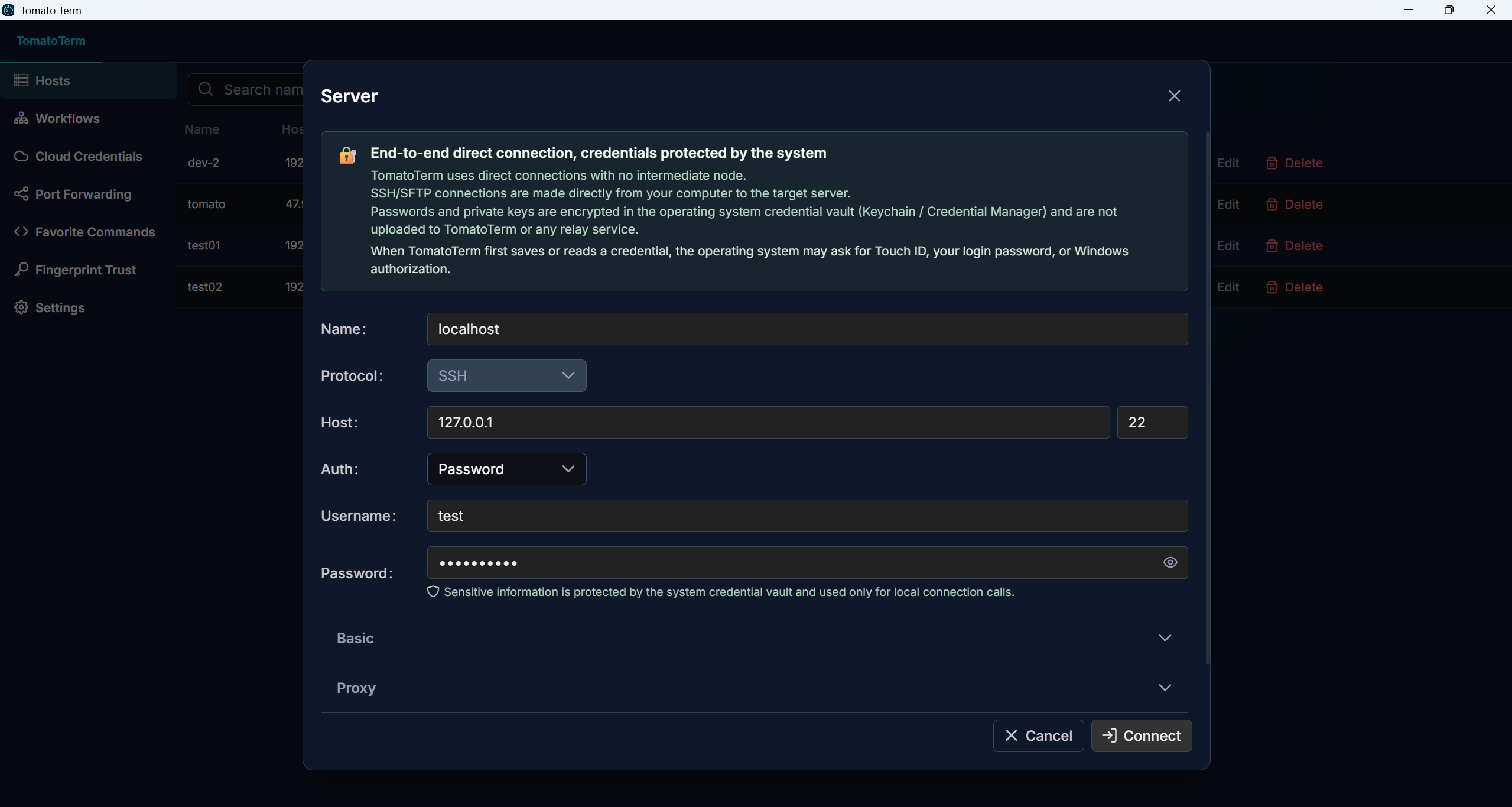
Task: Click the trash icon in tomato row
Action: pyautogui.click(x=1272, y=205)
